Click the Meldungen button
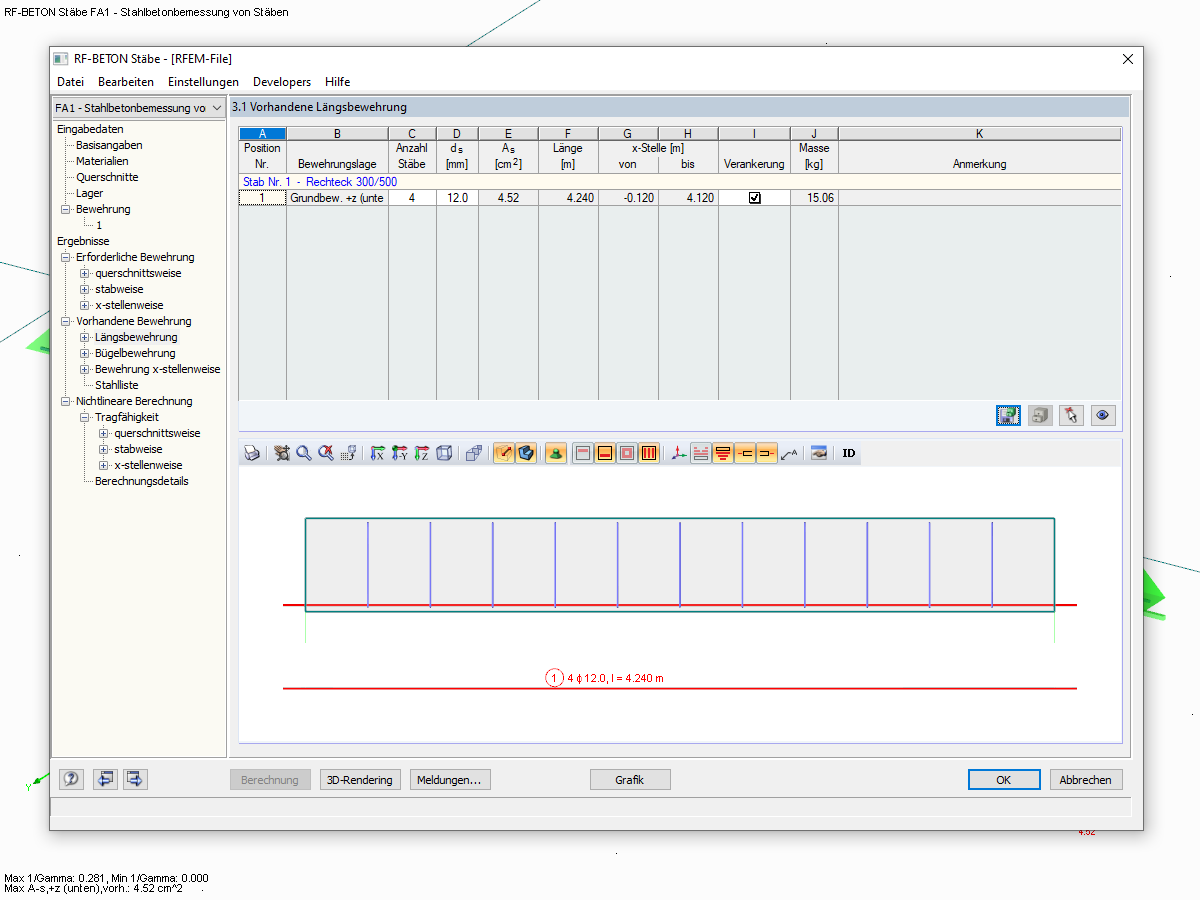This screenshot has height=900, width=1200. (450, 779)
